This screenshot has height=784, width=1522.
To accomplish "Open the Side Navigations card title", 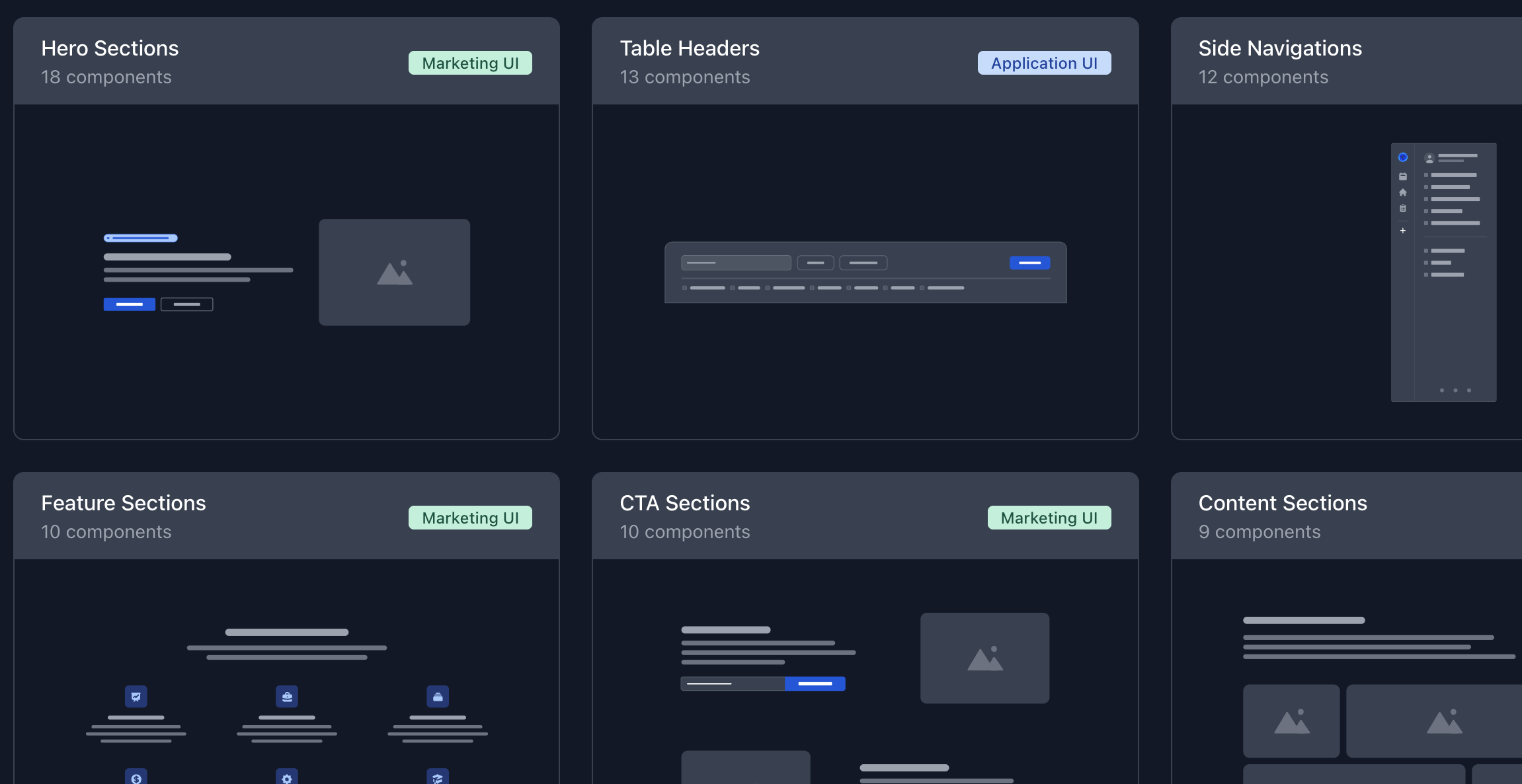I will (1280, 48).
